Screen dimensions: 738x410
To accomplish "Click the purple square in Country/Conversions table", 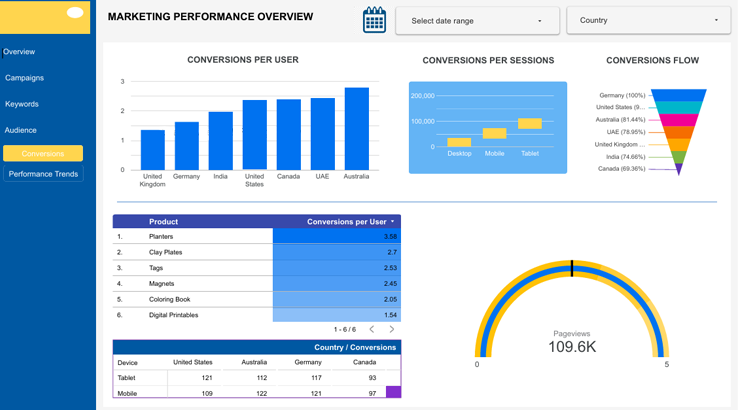I will pyautogui.click(x=393, y=393).
